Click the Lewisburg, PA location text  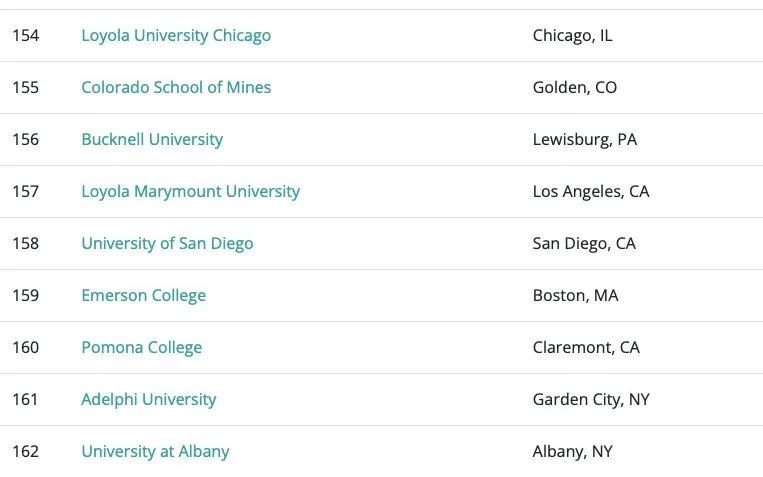tap(584, 140)
